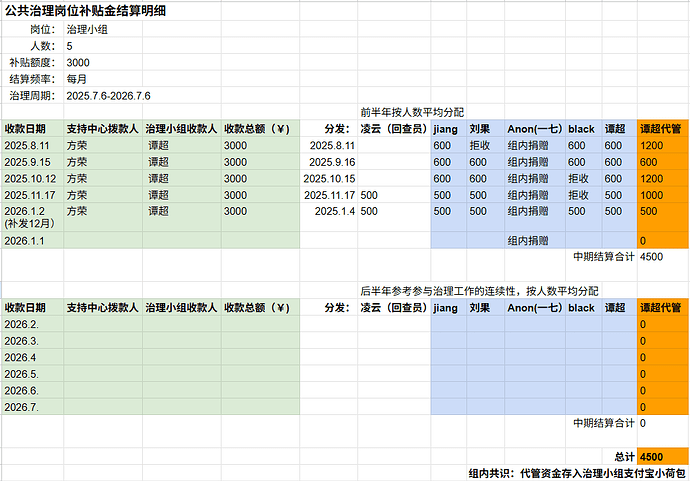Image resolution: width=690 pixels, height=481 pixels.
Task: Click the 岗位 value cell 治理小组
Action: point(87,29)
